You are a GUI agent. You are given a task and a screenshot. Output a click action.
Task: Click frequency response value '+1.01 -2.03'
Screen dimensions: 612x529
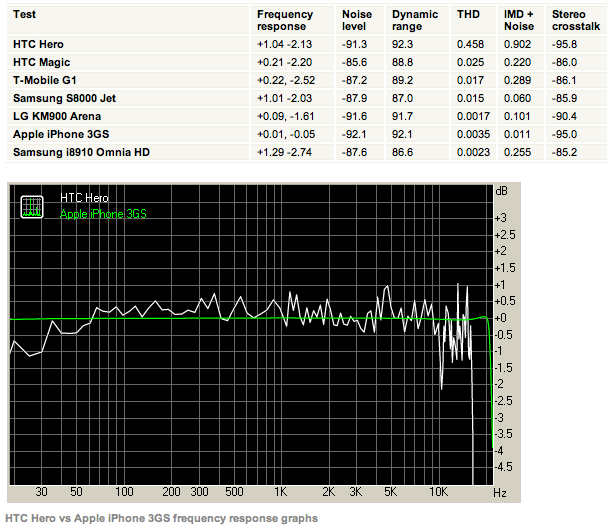coord(285,98)
